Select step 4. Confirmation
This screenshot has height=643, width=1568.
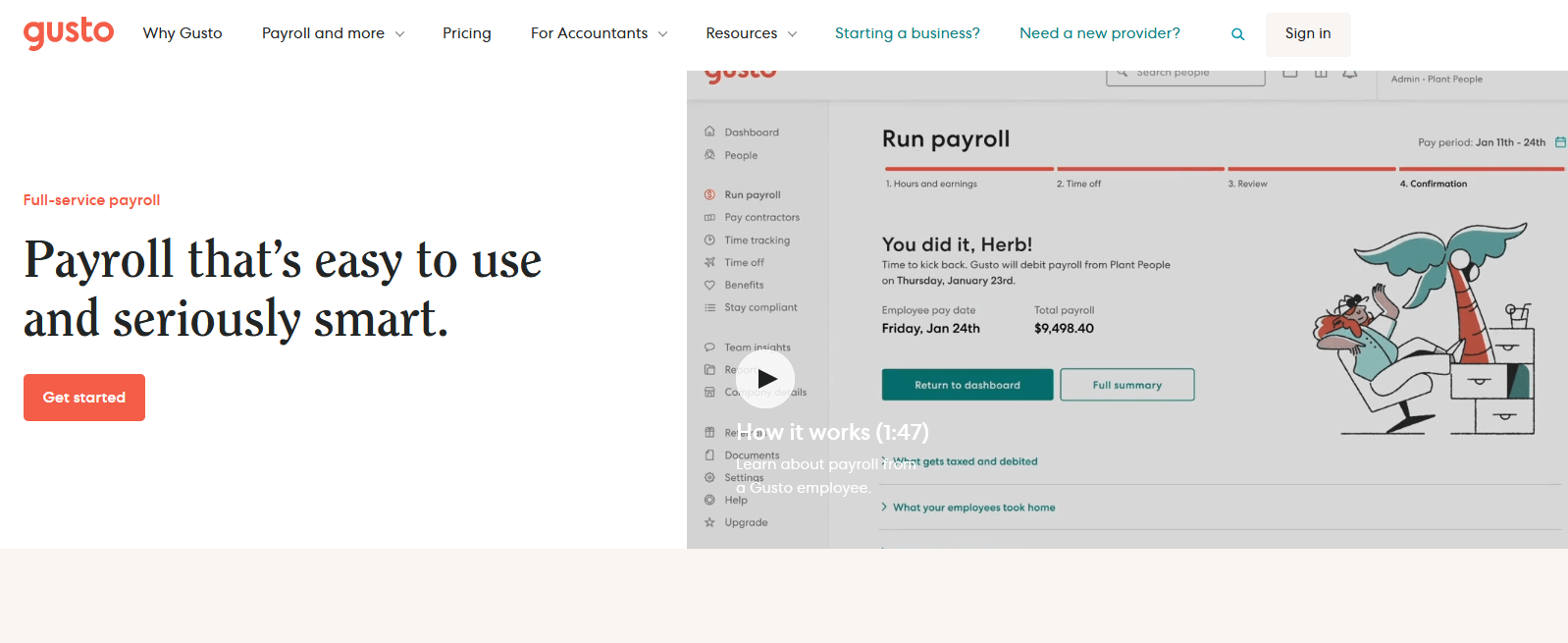click(1434, 184)
